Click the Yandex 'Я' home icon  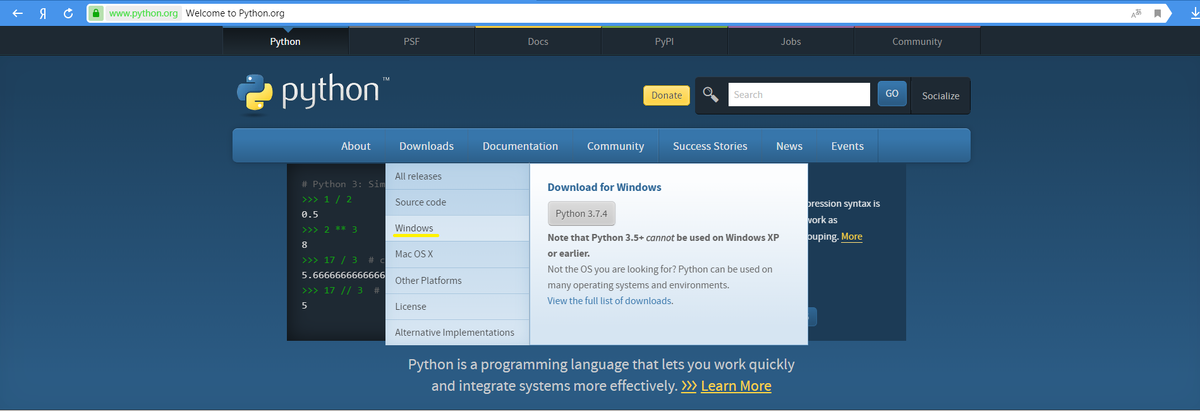[43, 14]
